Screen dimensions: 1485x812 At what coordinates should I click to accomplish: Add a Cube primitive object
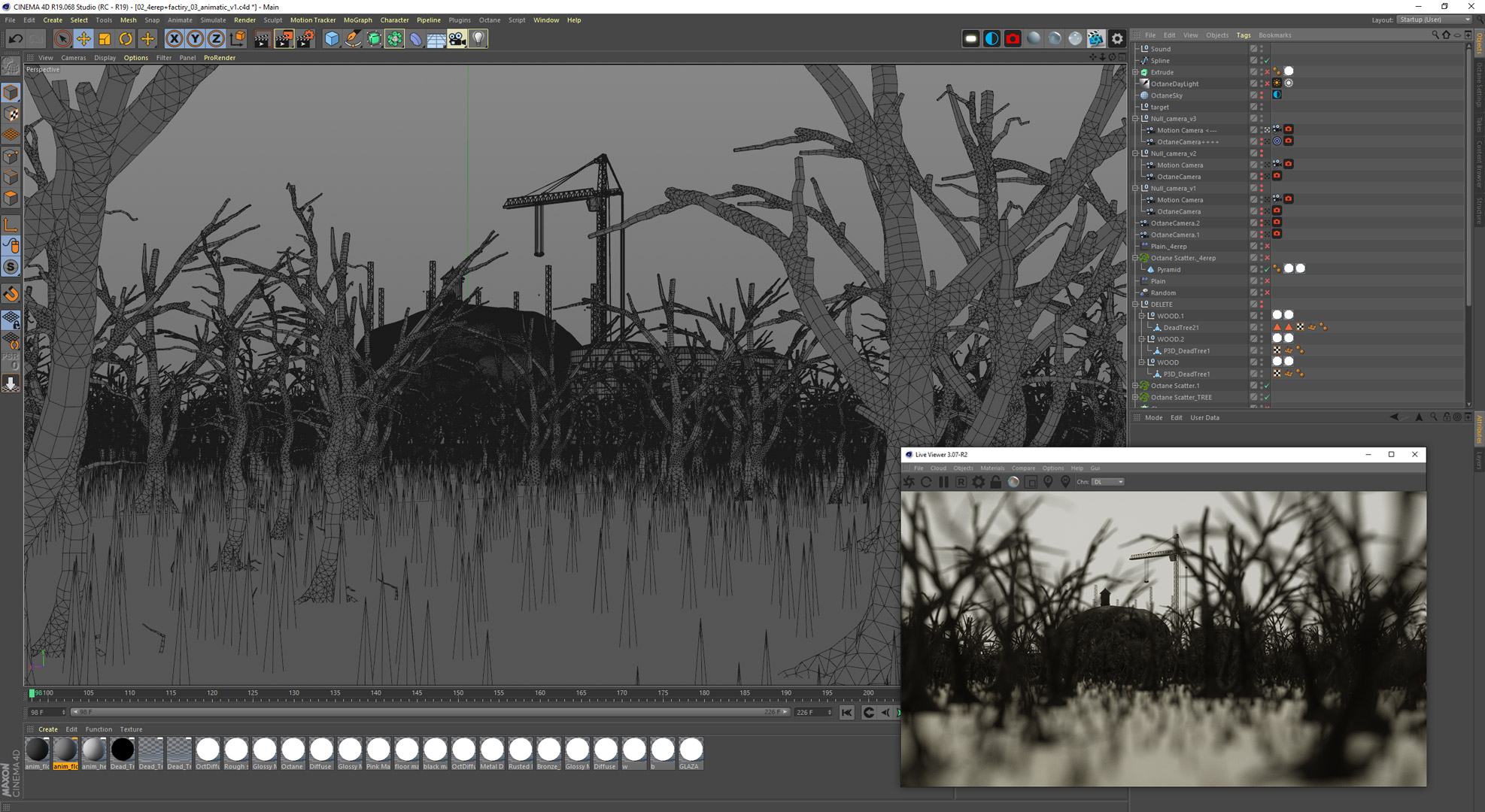pos(331,38)
